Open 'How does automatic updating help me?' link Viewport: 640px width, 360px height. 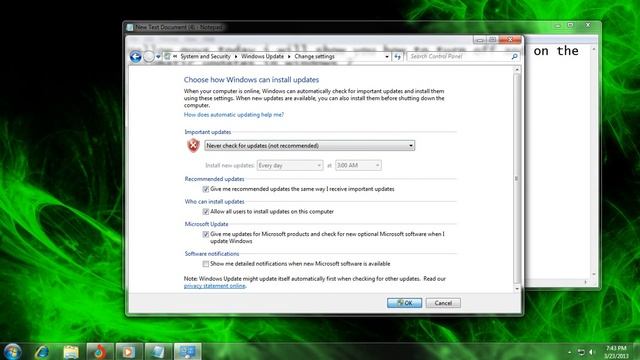click(x=234, y=115)
